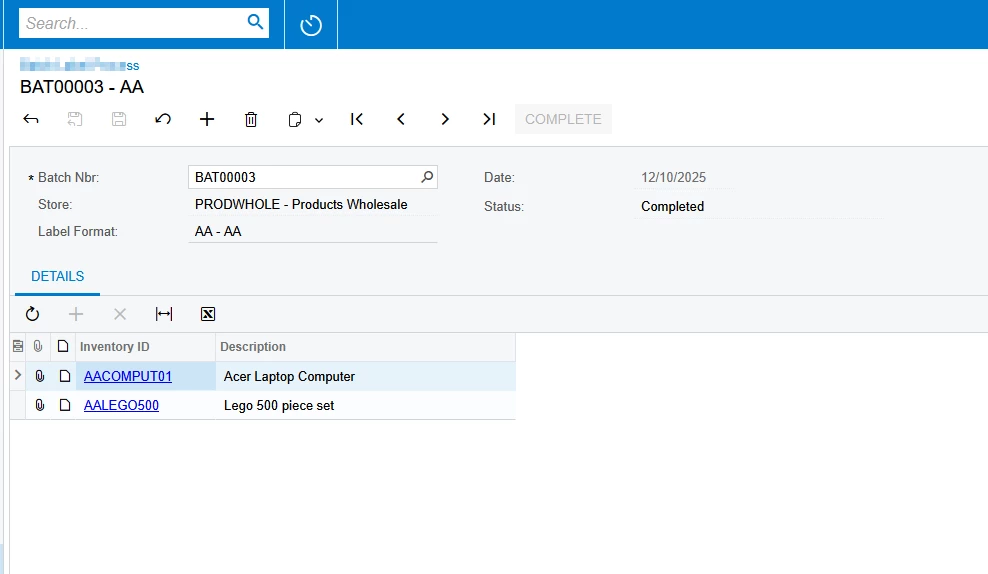Click the blurred breadcrumb link above title
988x574 pixels.
click(x=79, y=65)
